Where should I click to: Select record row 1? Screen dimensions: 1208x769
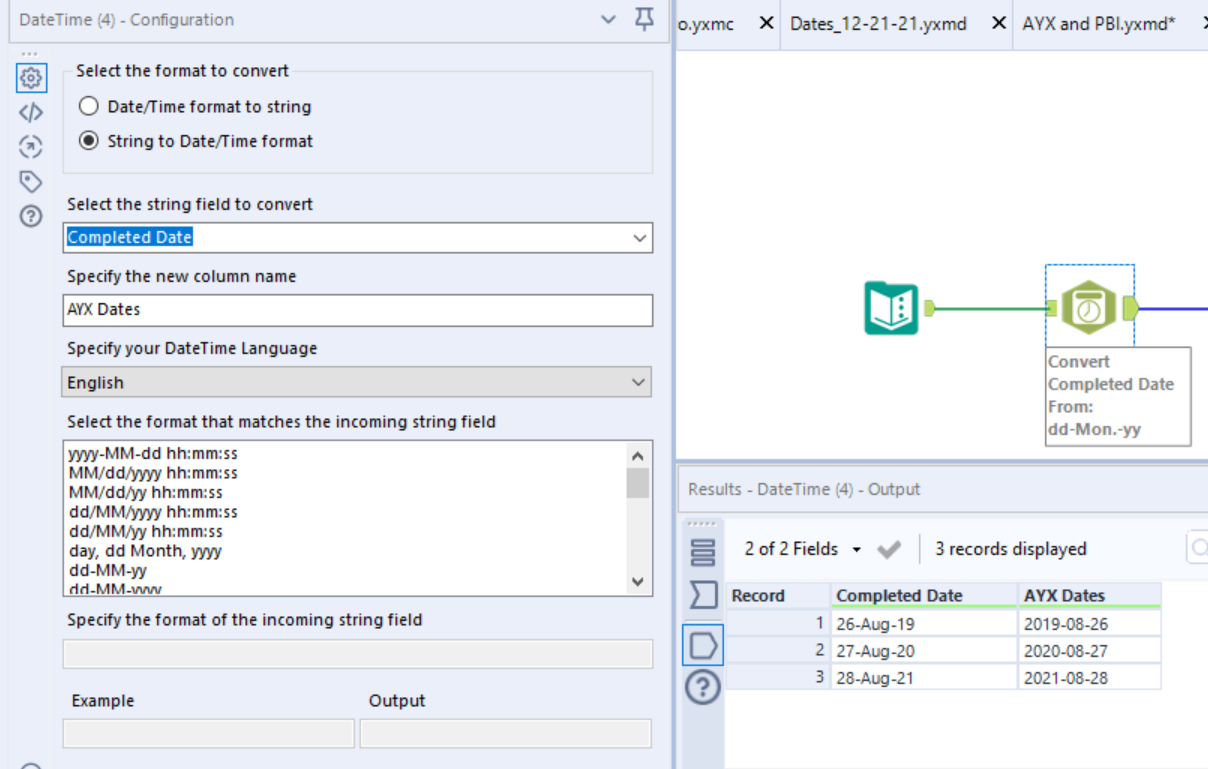[778, 623]
